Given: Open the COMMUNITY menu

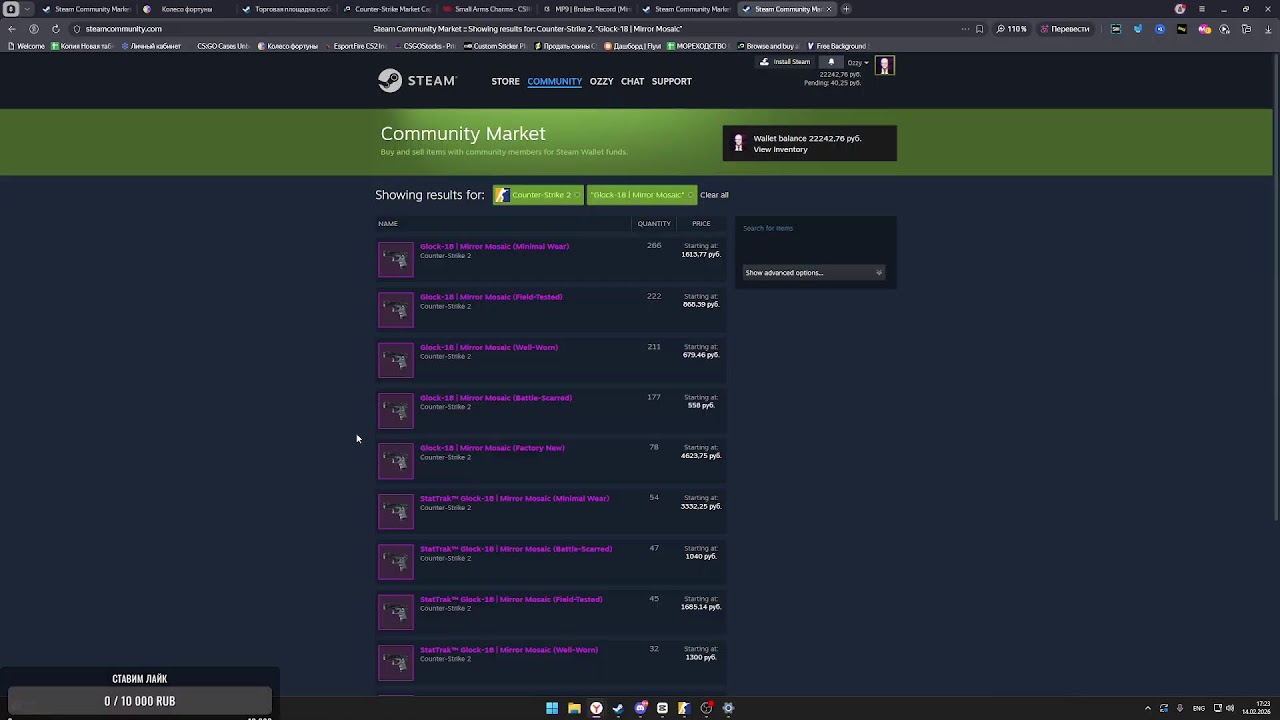Looking at the screenshot, I should pos(555,81).
